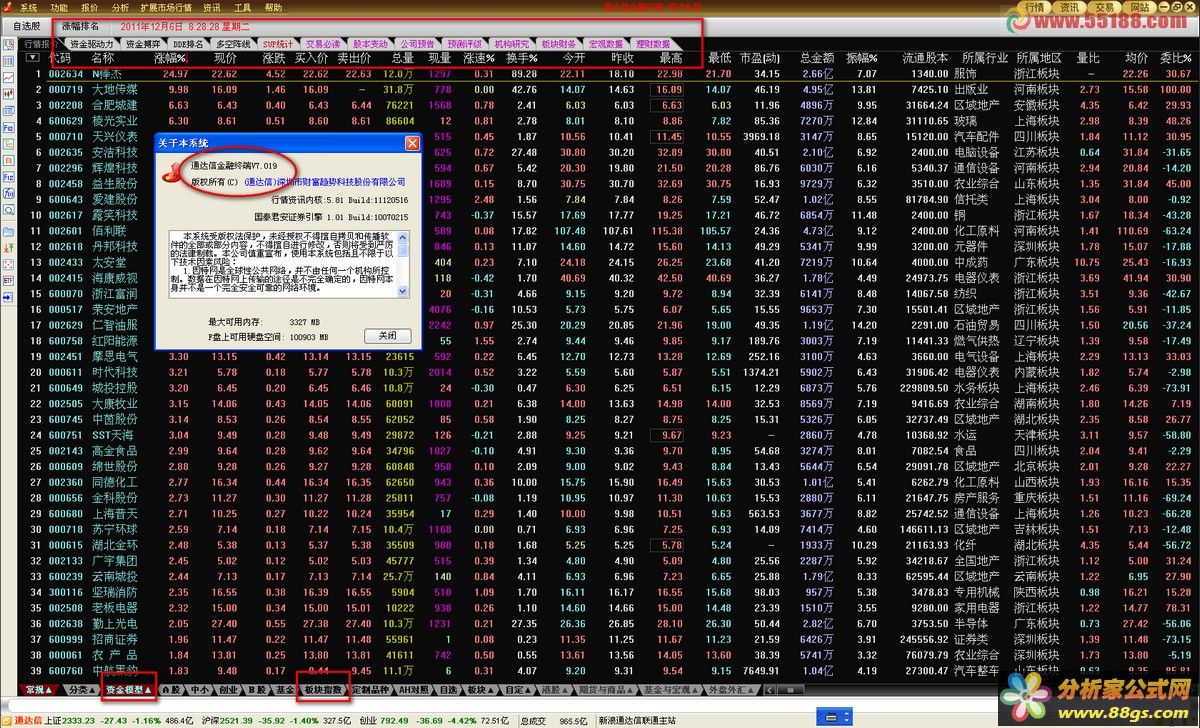Open the 系统 menu
Image resolution: width=1200 pixels, height=728 pixels.
click(28, 7)
